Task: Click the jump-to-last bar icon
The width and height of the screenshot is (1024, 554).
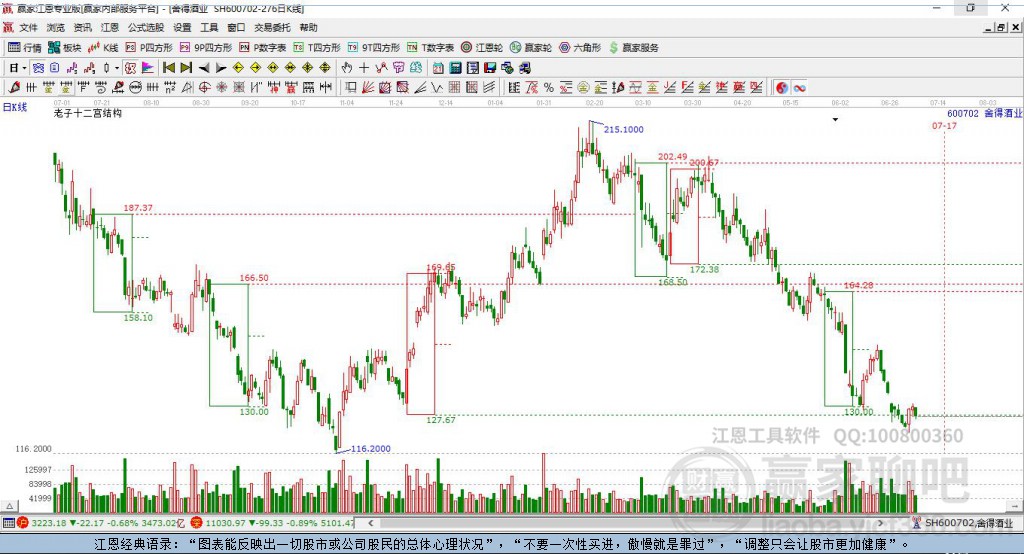Action: 186,68
